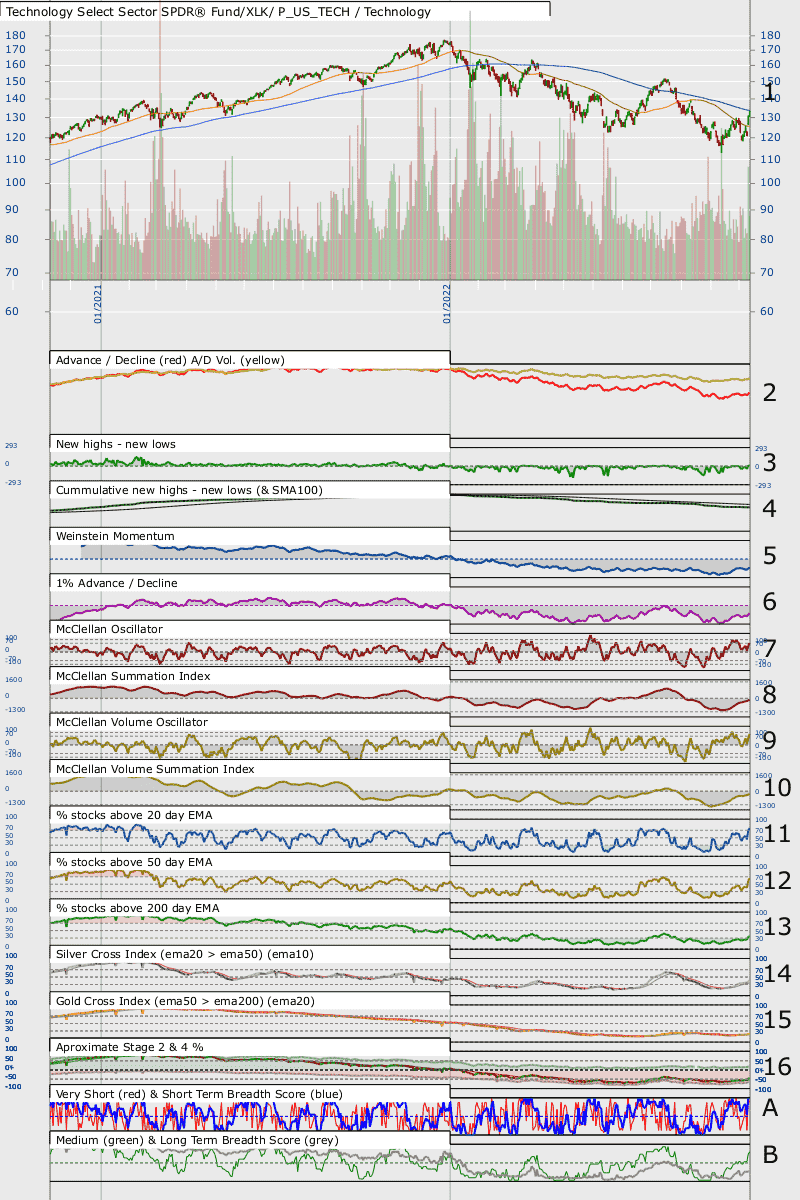Select the '100' price label on the right axis
This screenshot has height=1200, width=800.
pyautogui.click(x=770, y=182)
